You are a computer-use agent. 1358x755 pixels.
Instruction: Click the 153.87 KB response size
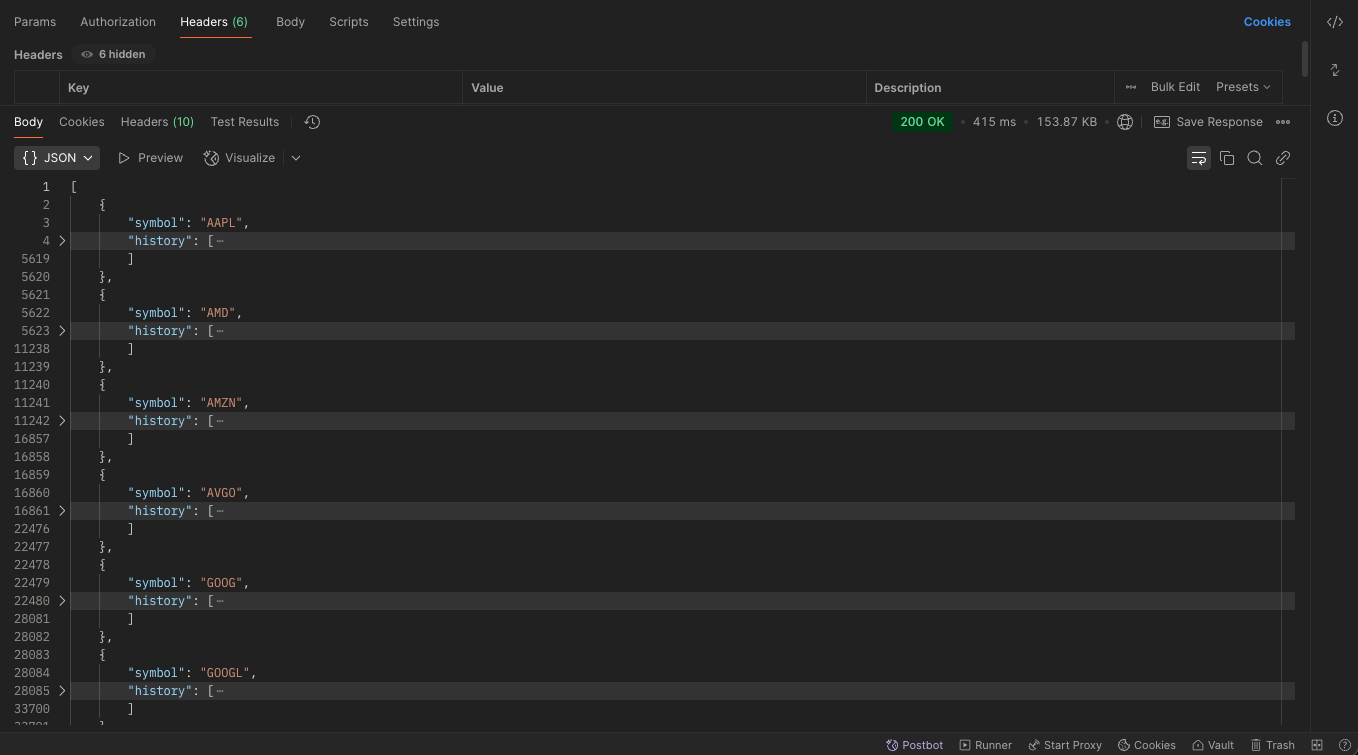1067,122
